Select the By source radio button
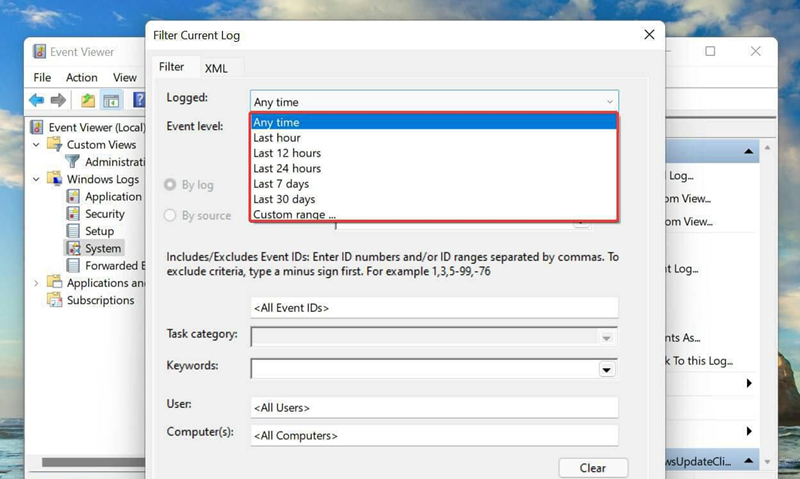 tap(169, 215)
